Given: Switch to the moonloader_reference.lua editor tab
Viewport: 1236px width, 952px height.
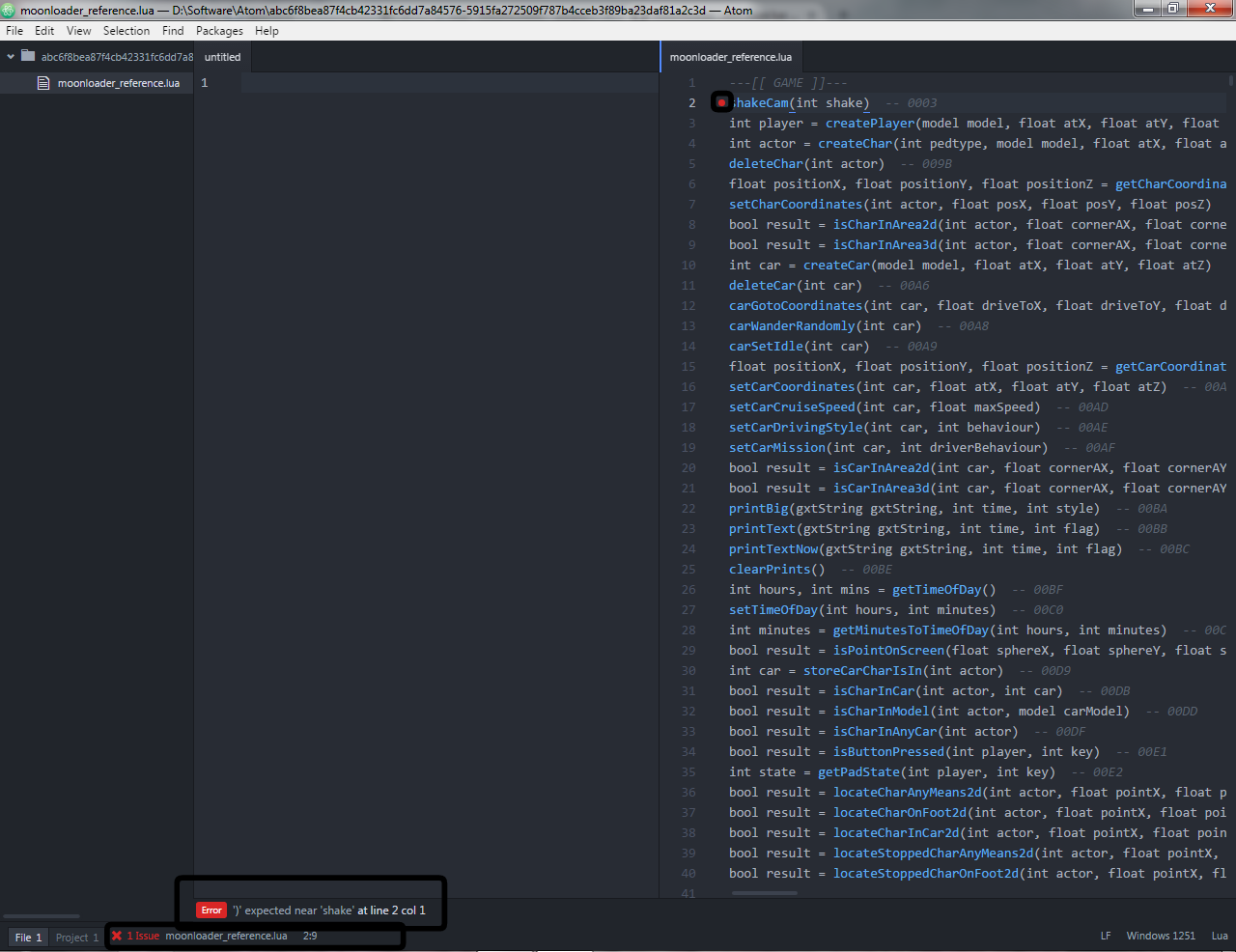Looking at the screenshot, I should (x=731, y=57).
